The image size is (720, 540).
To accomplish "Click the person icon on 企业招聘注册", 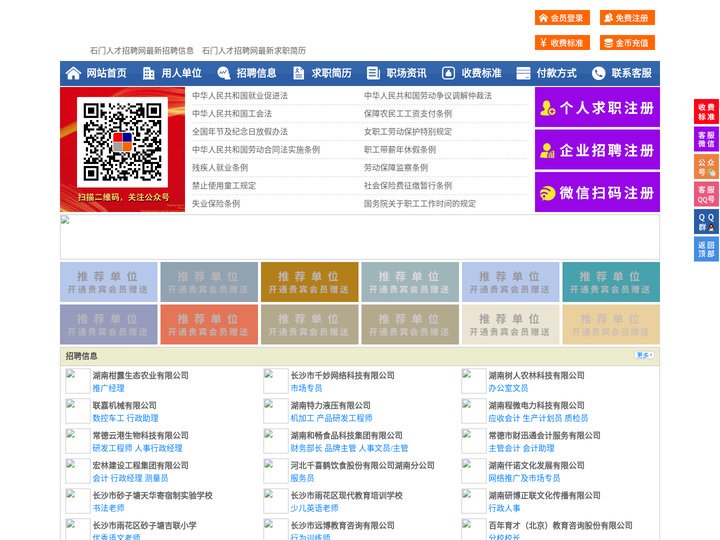I will click(x=547, y=150).
